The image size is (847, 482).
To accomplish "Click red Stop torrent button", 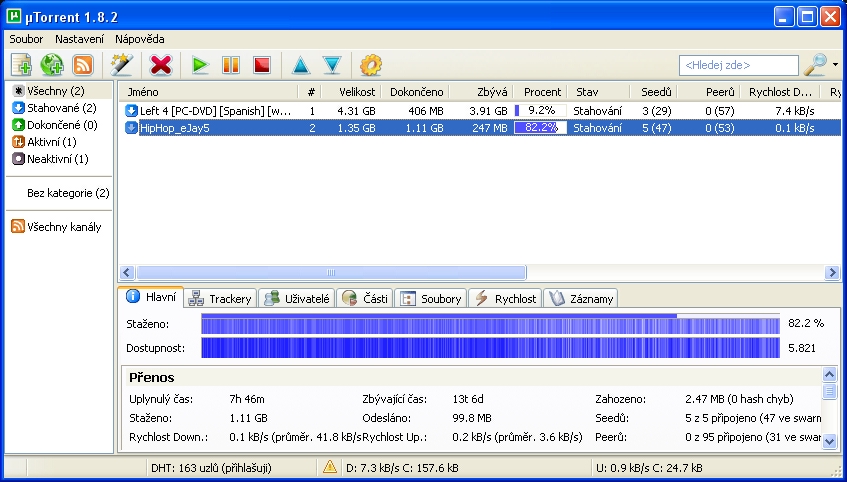I will [x=262, y=65].
